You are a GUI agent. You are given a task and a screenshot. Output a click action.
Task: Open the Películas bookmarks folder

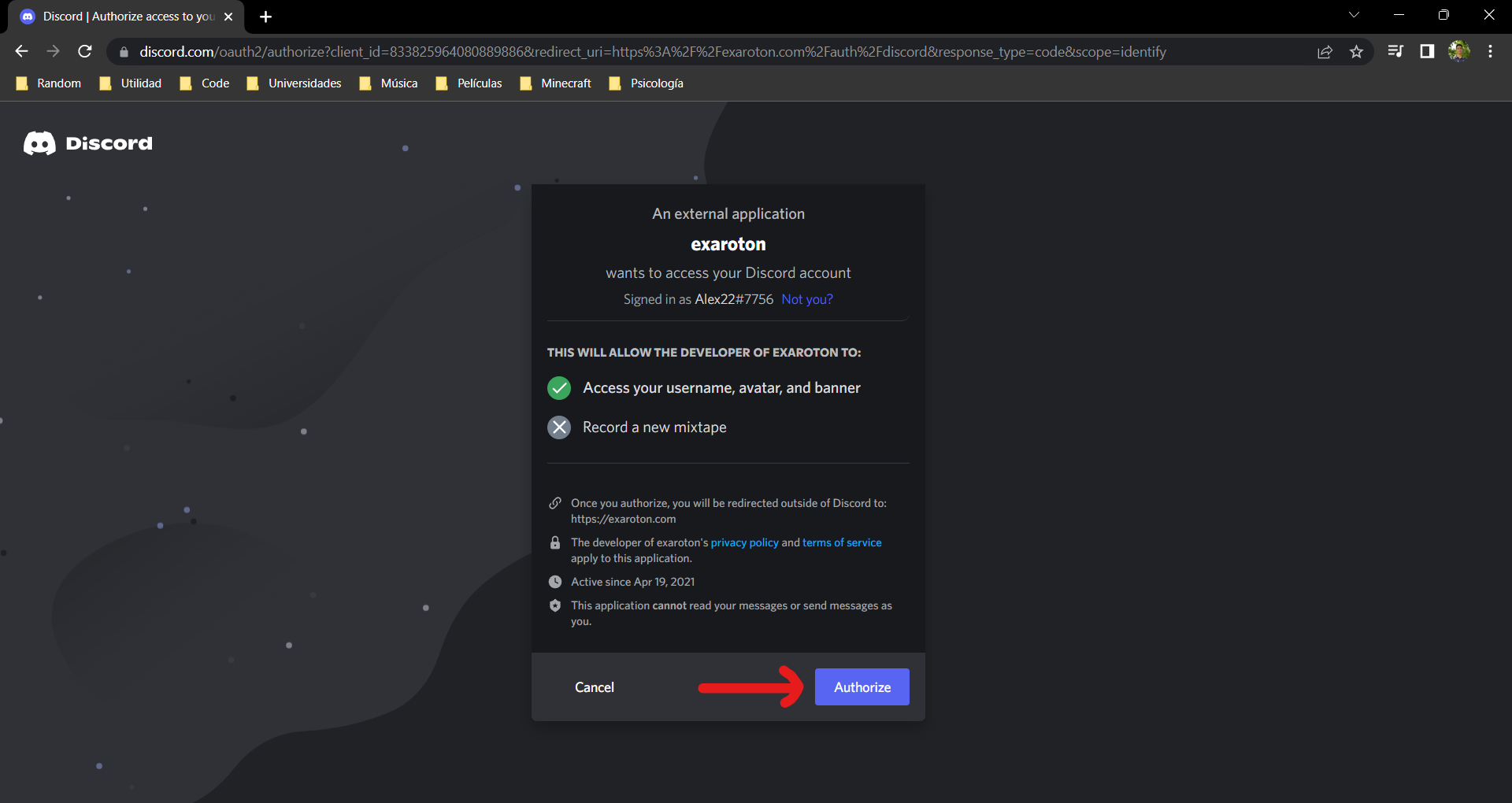(469, 83)
